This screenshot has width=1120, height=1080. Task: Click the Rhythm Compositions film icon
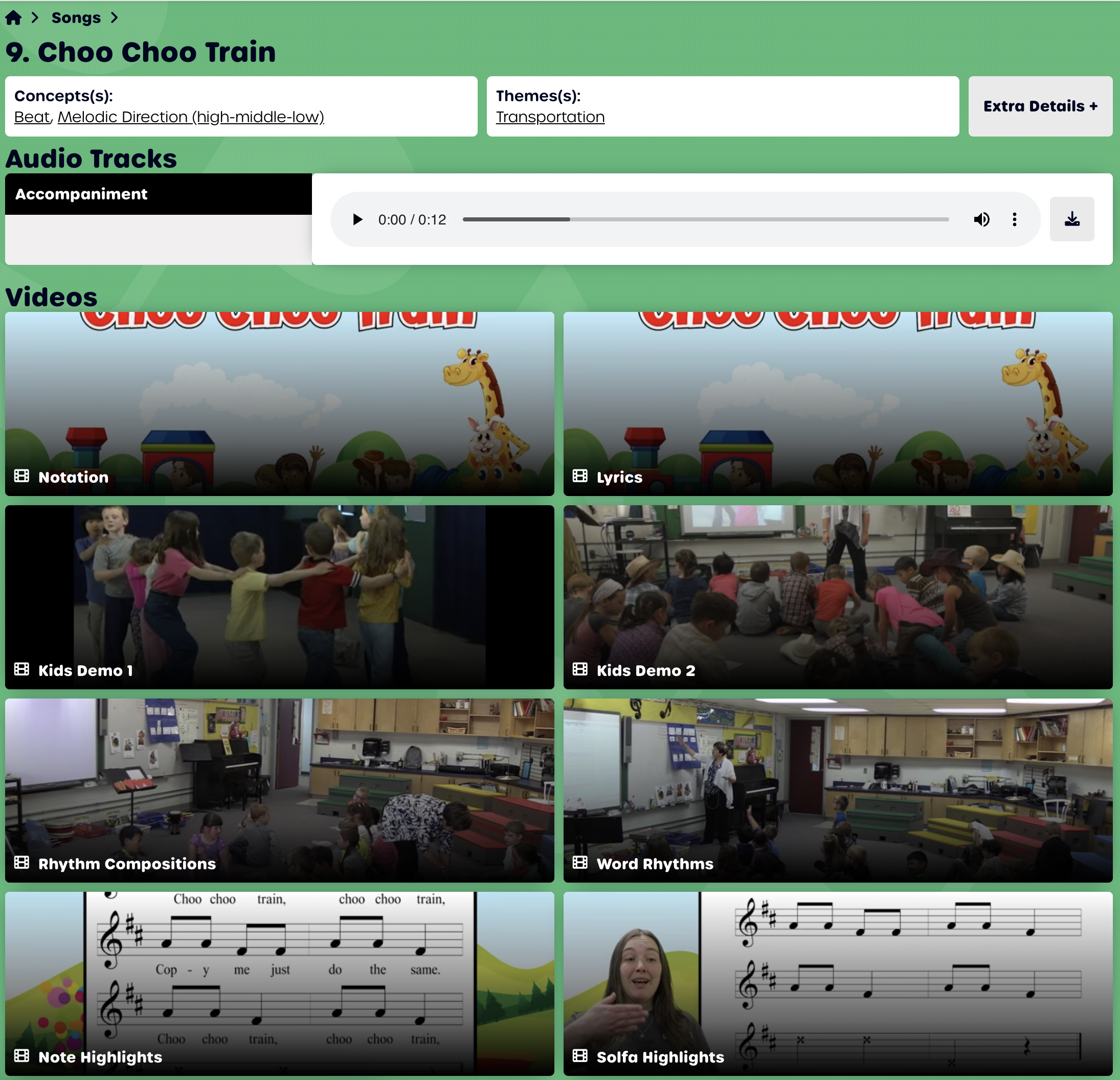[x=21, y=862]
